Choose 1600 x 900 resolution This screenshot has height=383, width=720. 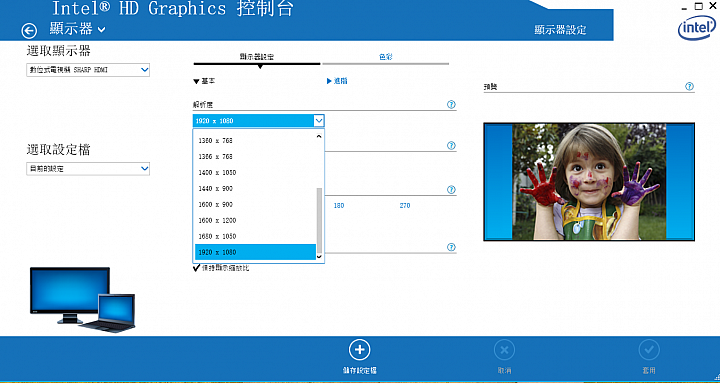[x=255, y=204]
